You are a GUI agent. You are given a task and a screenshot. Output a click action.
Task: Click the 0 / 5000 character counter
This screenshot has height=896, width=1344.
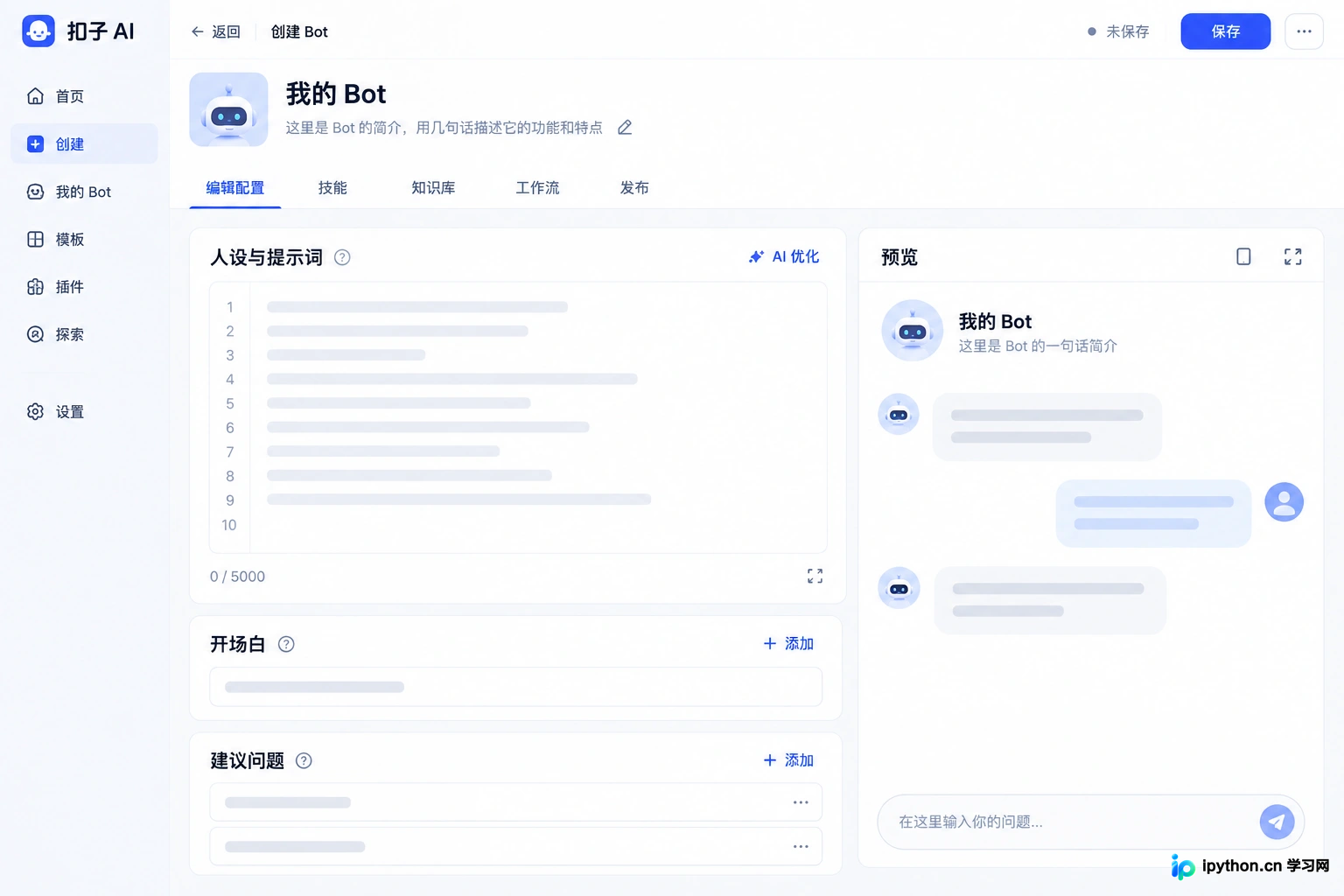pos(237,577)
